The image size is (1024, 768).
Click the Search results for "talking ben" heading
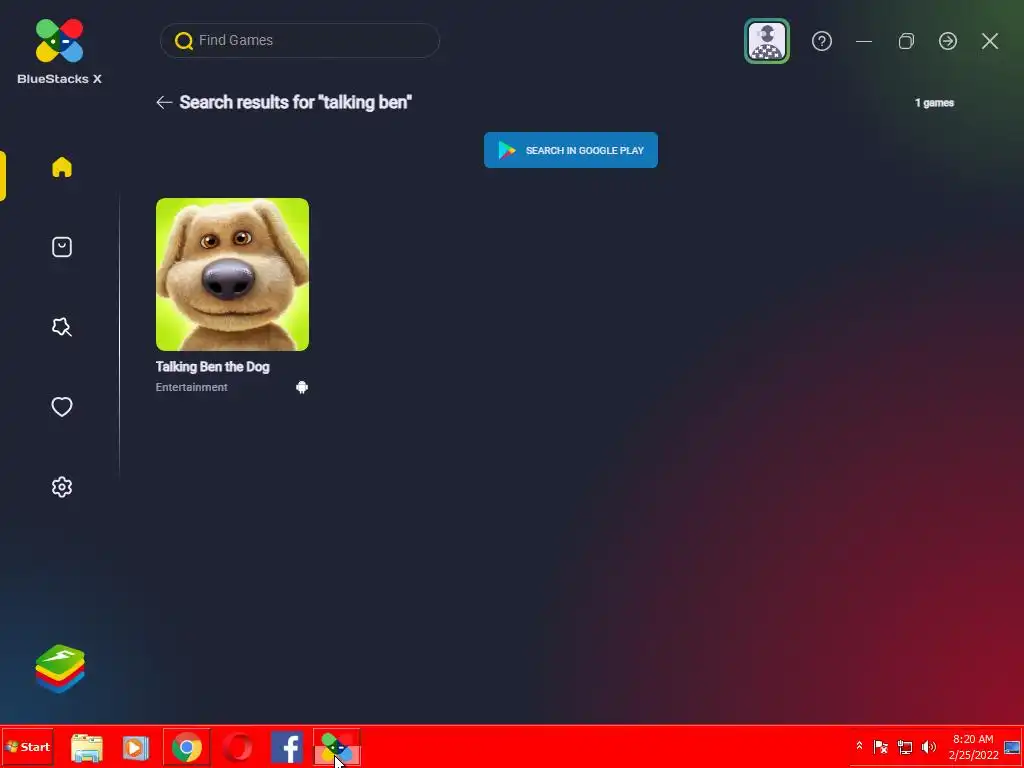click(x=296, y=103)
